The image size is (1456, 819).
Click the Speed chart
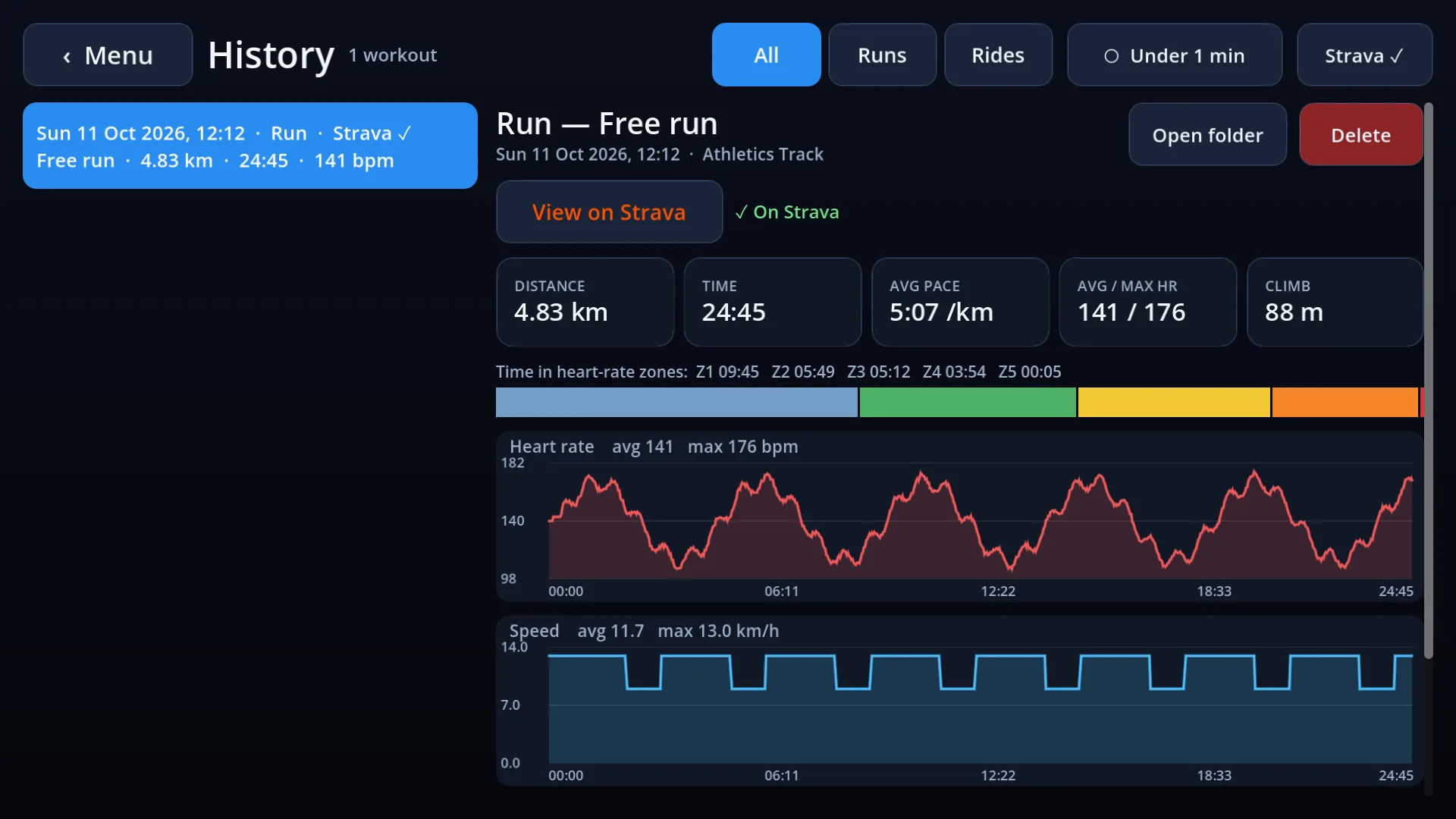[x=959, y=701]
